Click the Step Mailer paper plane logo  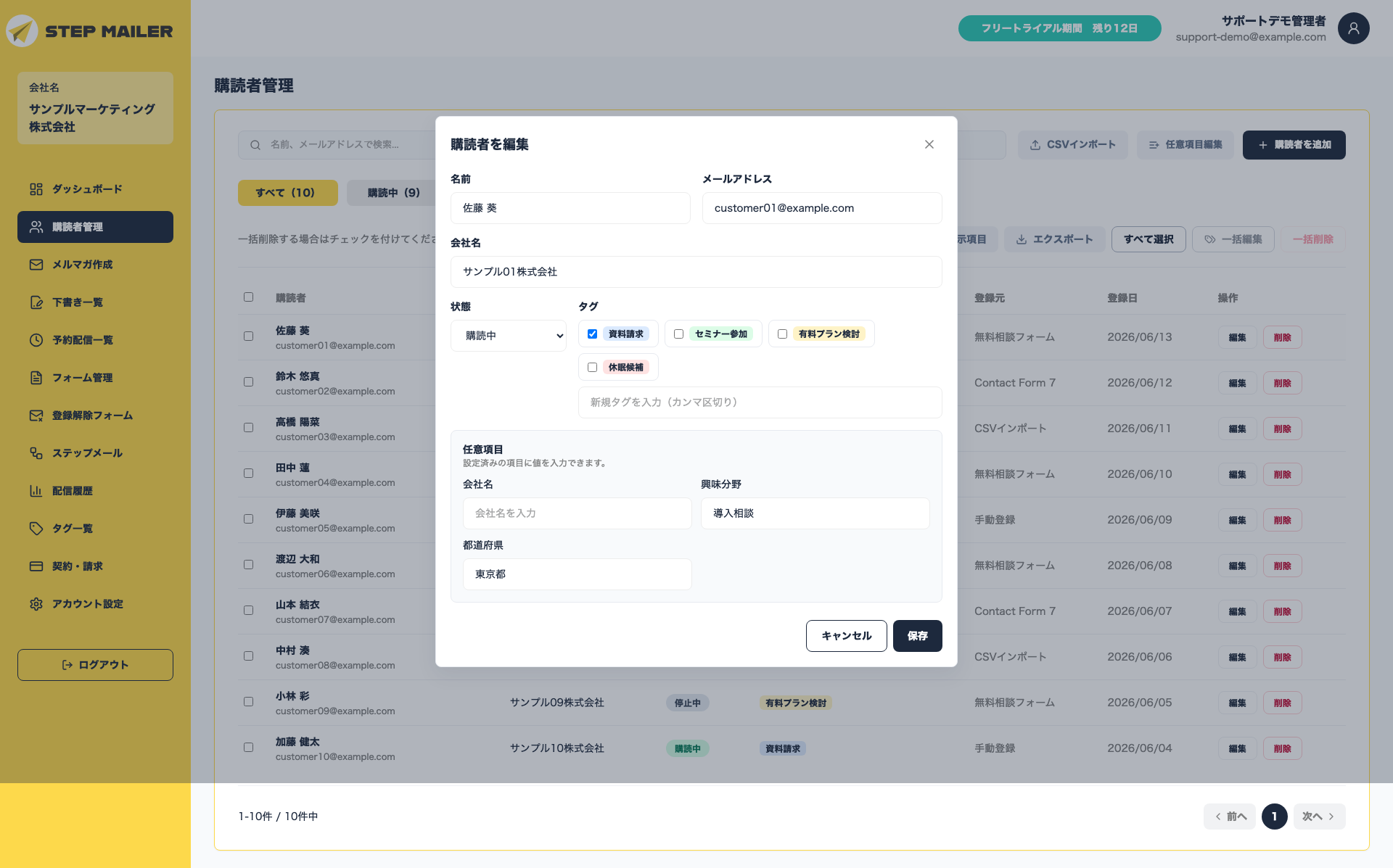click(x=22, y=30)
